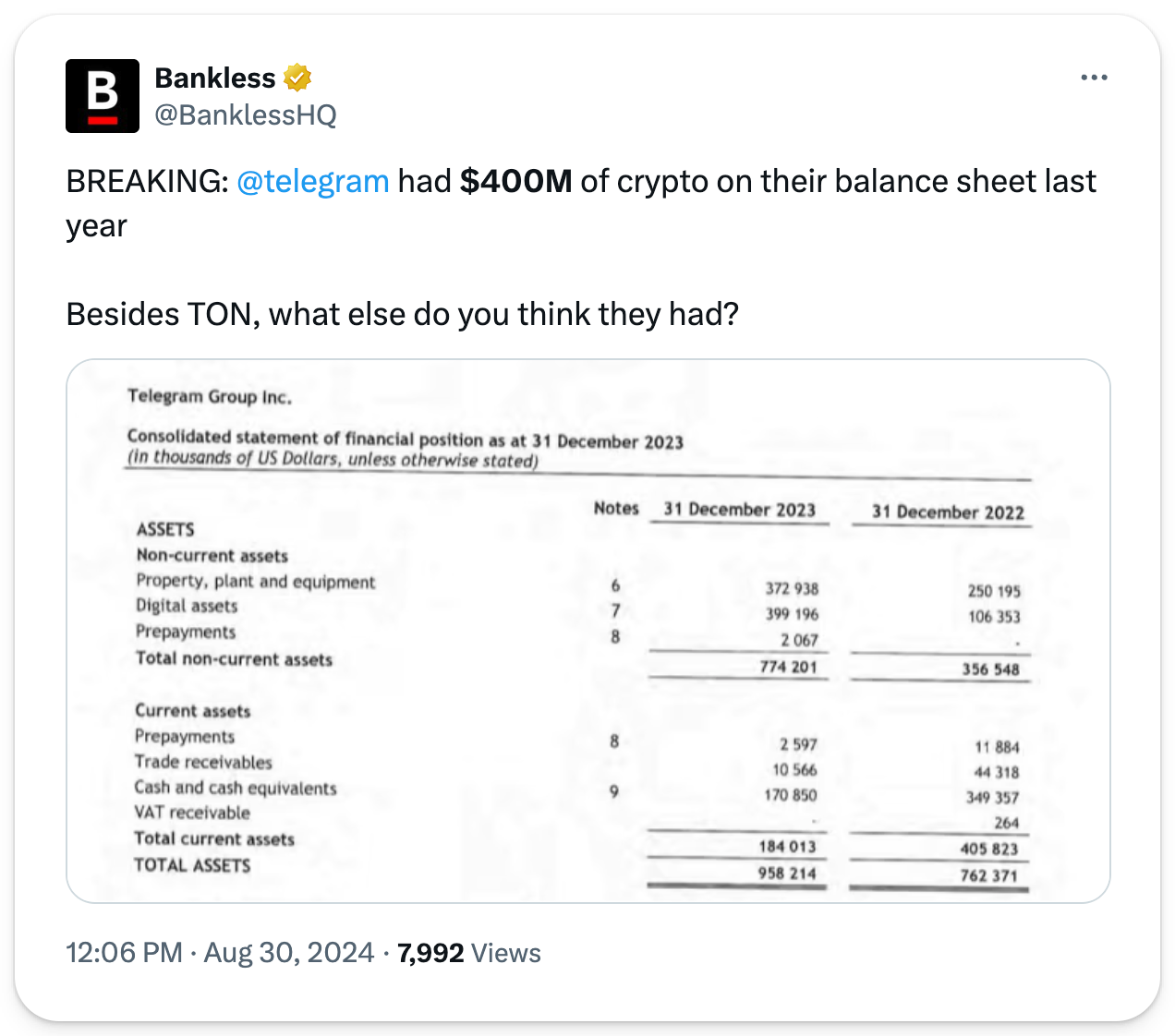1175x1036 pixels.
Task: Click the 12:06 PM timestamp
Action: pyautogui.click(x=124, y=953)
